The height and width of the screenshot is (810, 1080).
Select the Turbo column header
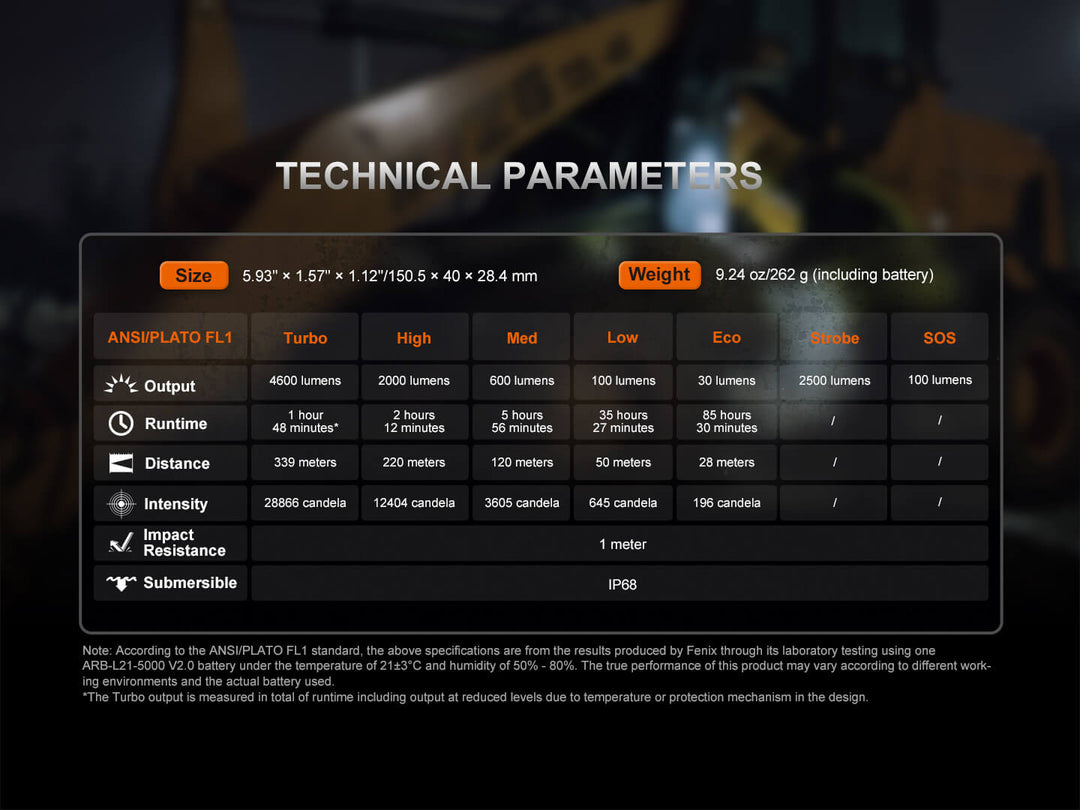(x=304, y=337)
